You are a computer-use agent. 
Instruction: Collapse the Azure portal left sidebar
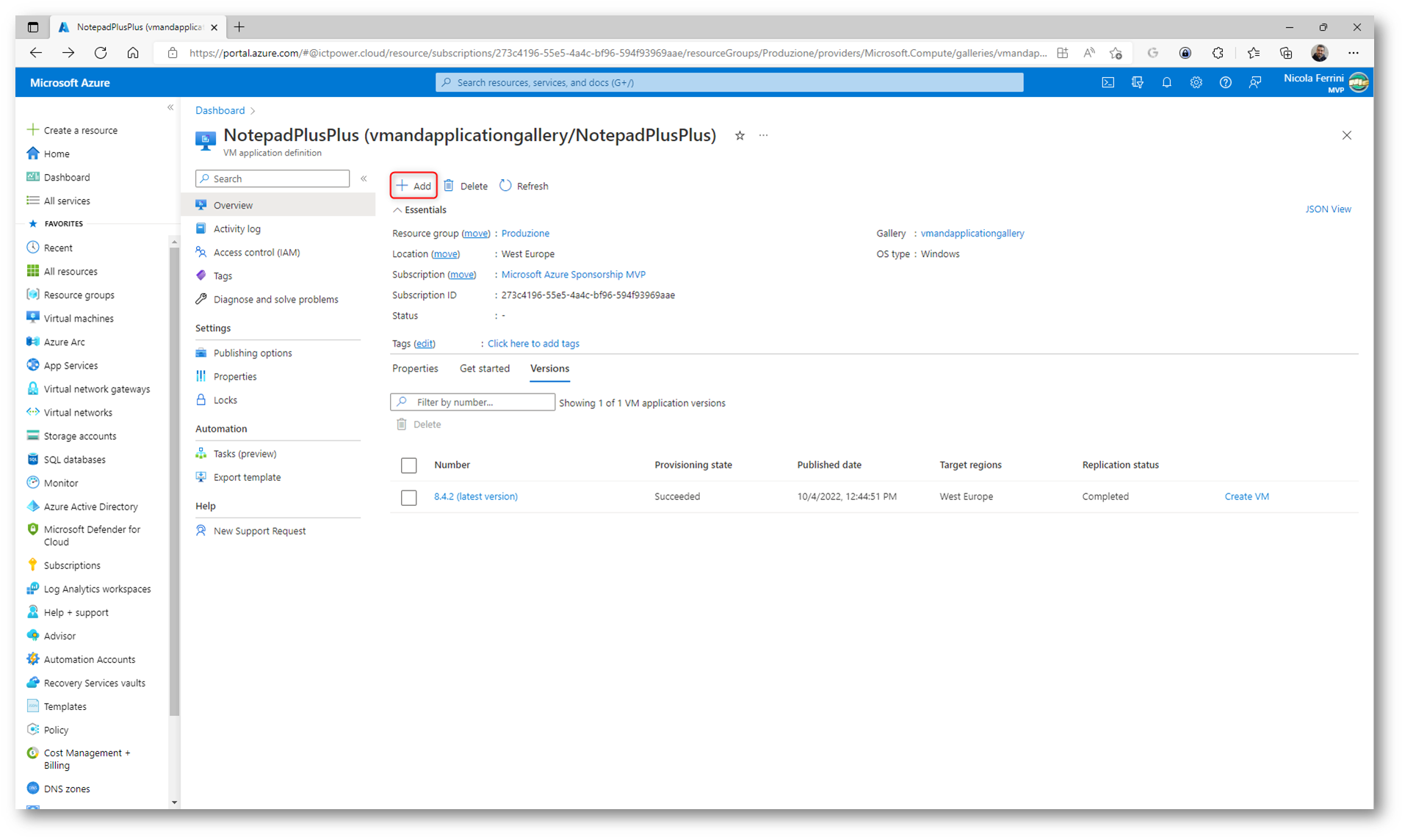[170, 108]
